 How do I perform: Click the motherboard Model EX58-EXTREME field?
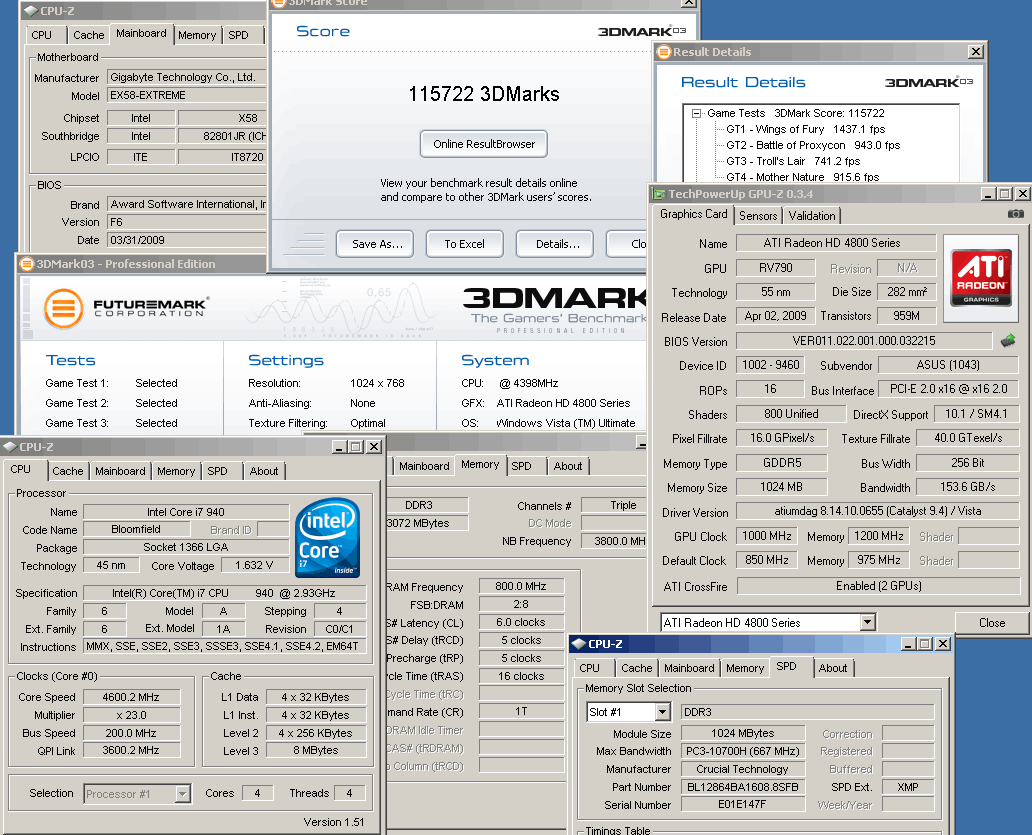(x=188, y=95)
